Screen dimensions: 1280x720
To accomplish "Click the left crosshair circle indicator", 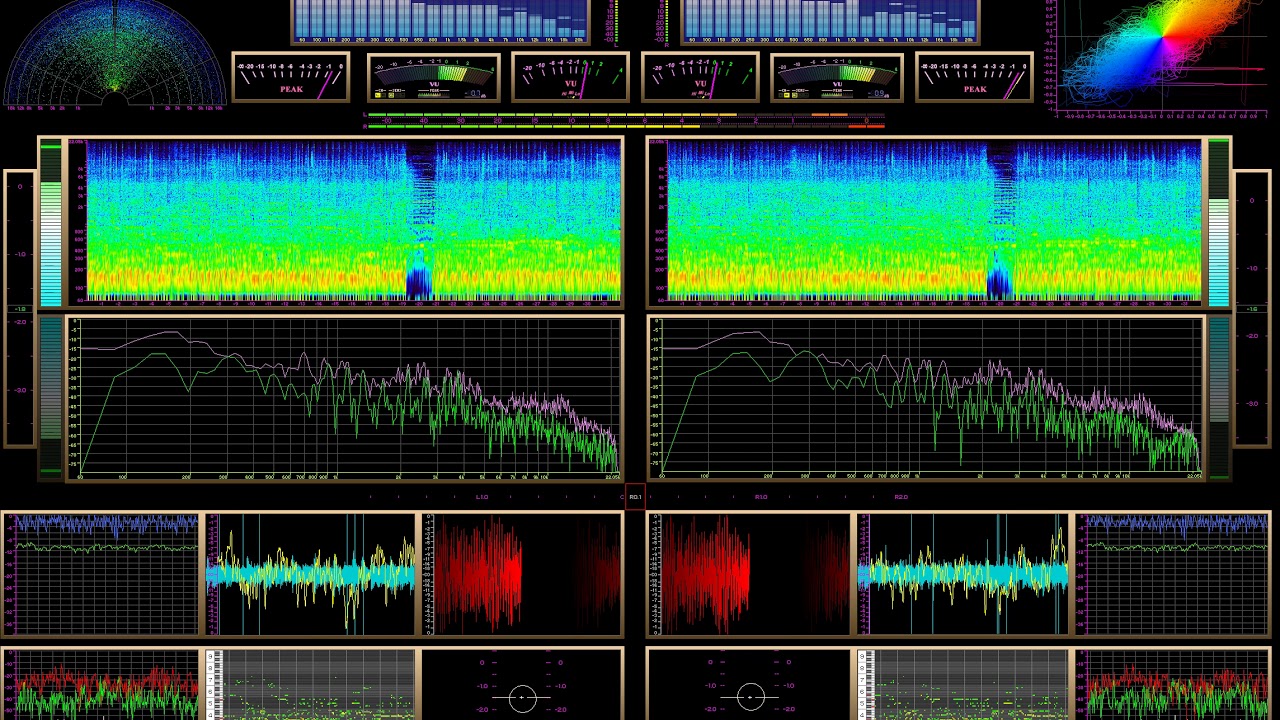I will click(x=522, y=698).
